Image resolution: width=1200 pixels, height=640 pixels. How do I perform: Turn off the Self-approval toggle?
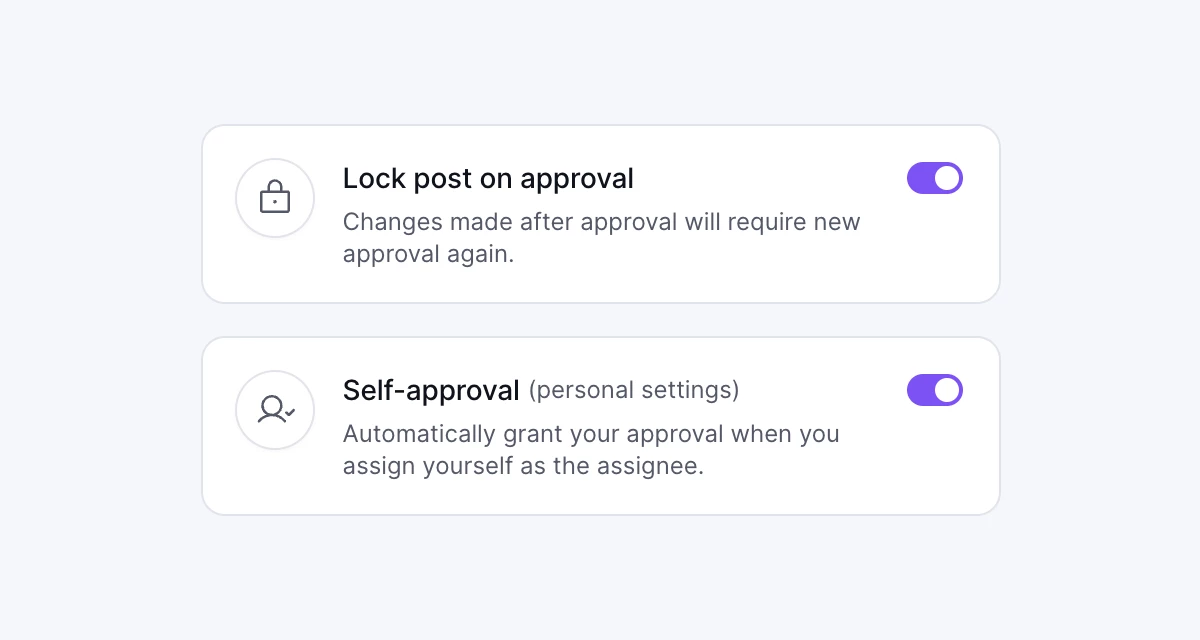coord(934,390)
